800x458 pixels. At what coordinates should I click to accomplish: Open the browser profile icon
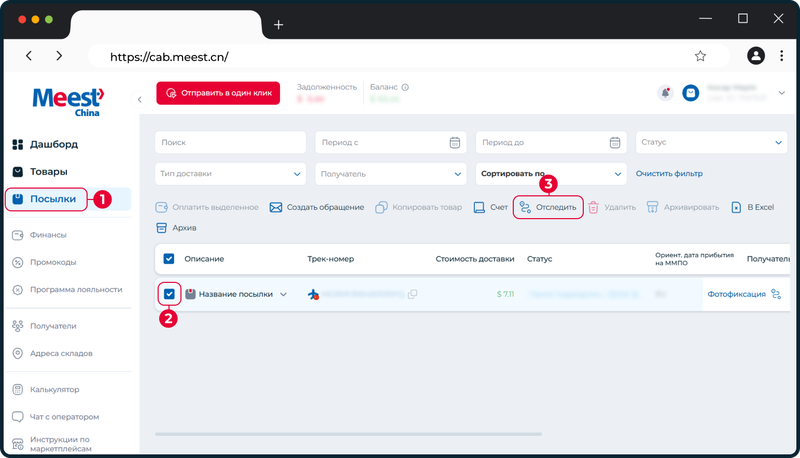756,56
